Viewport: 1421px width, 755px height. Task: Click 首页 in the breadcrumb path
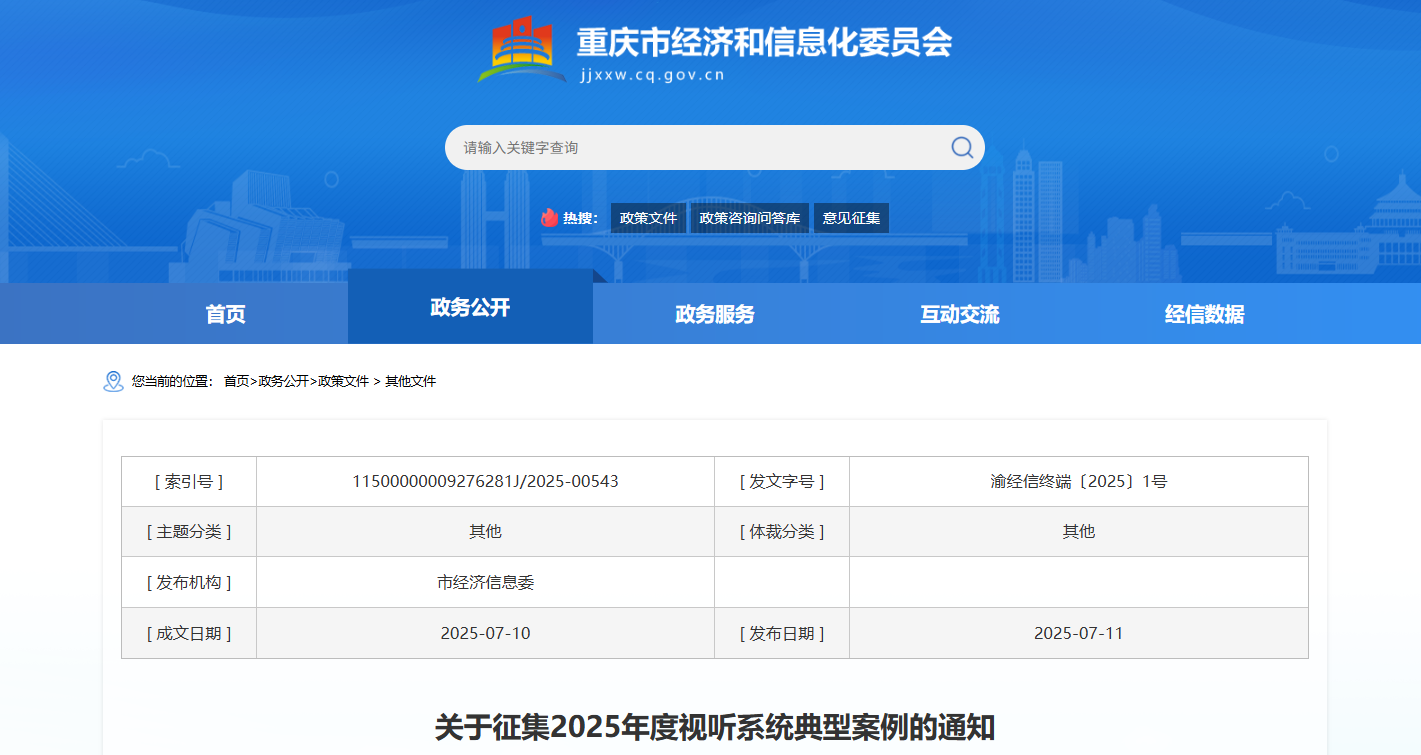[236, 381]
